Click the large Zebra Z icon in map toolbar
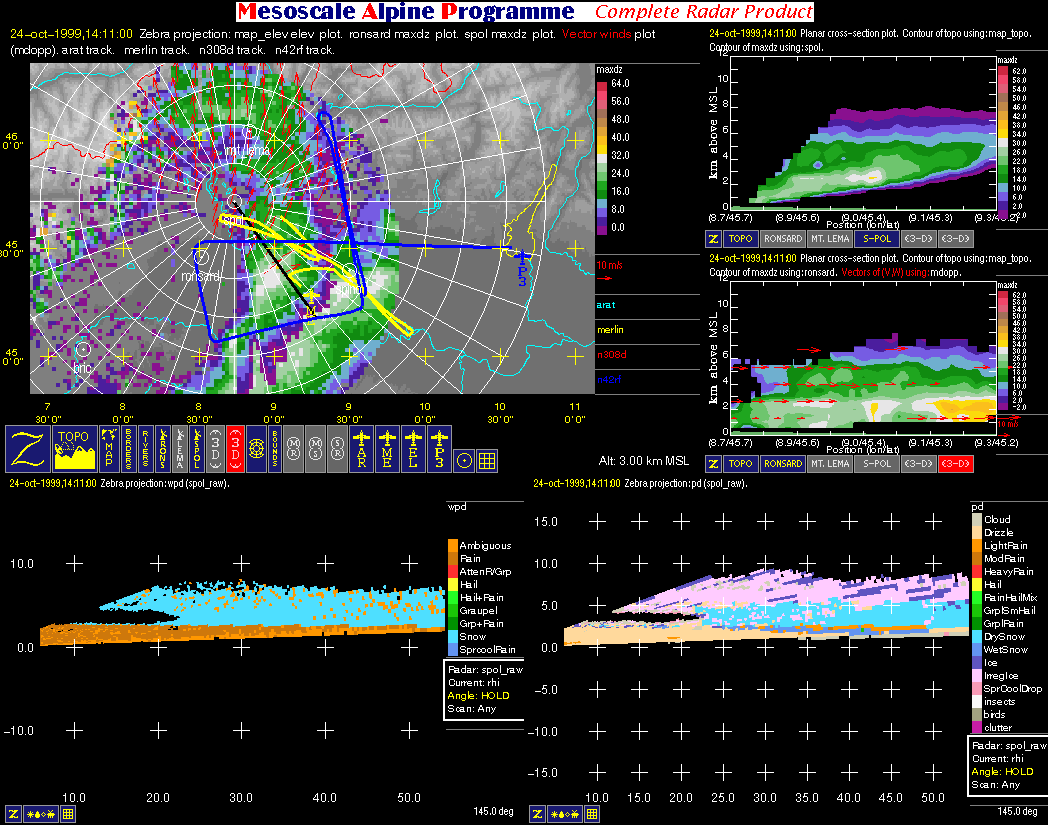The height and width of the screenshot is (825, 1048). tap(28, 449)
